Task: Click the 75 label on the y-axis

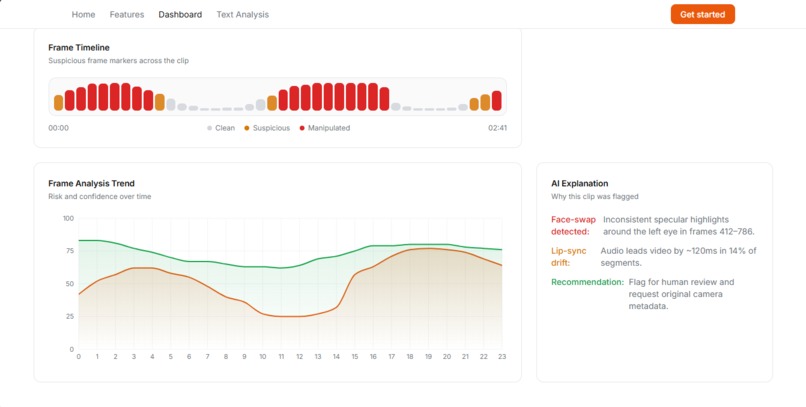Action: (70, 251)
